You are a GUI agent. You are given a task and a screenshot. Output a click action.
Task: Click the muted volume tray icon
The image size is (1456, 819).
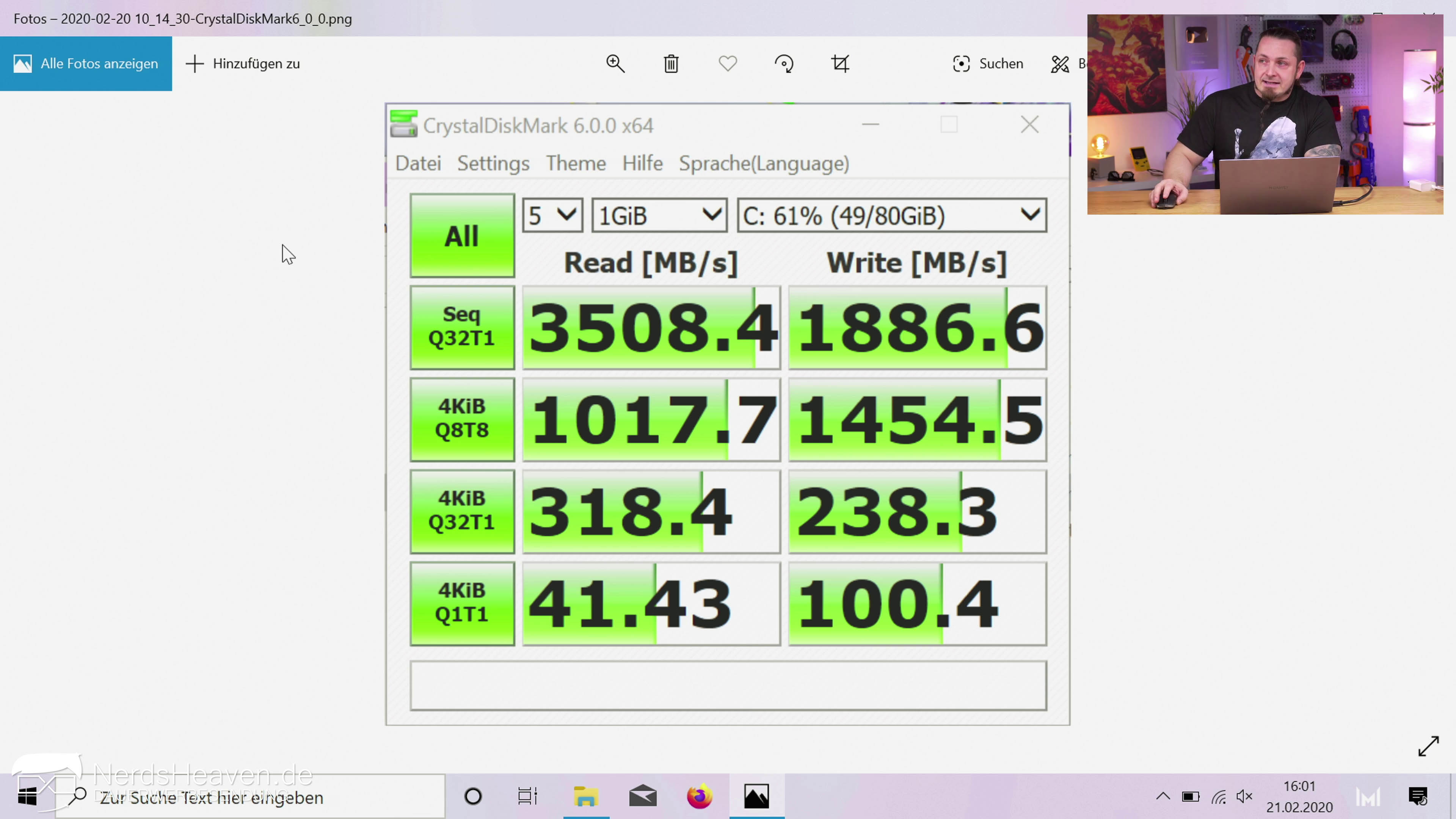[x=1244, y=797]
